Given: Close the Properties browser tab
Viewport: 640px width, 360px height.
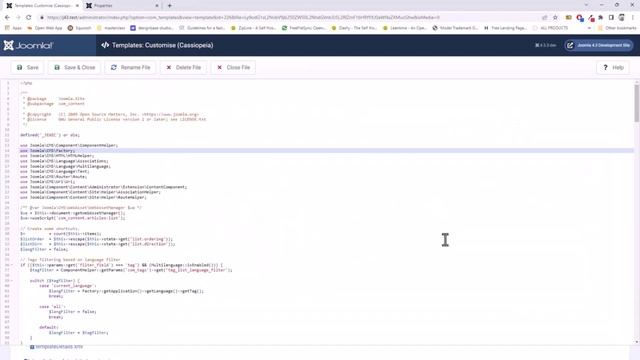Looking at the screenshot, I should pyautogui.click(x=157, y=6).
